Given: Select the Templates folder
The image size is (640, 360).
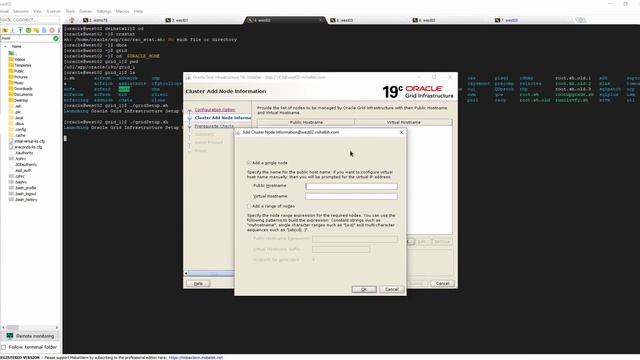Looking at the screenshot, I should point(20,65).
